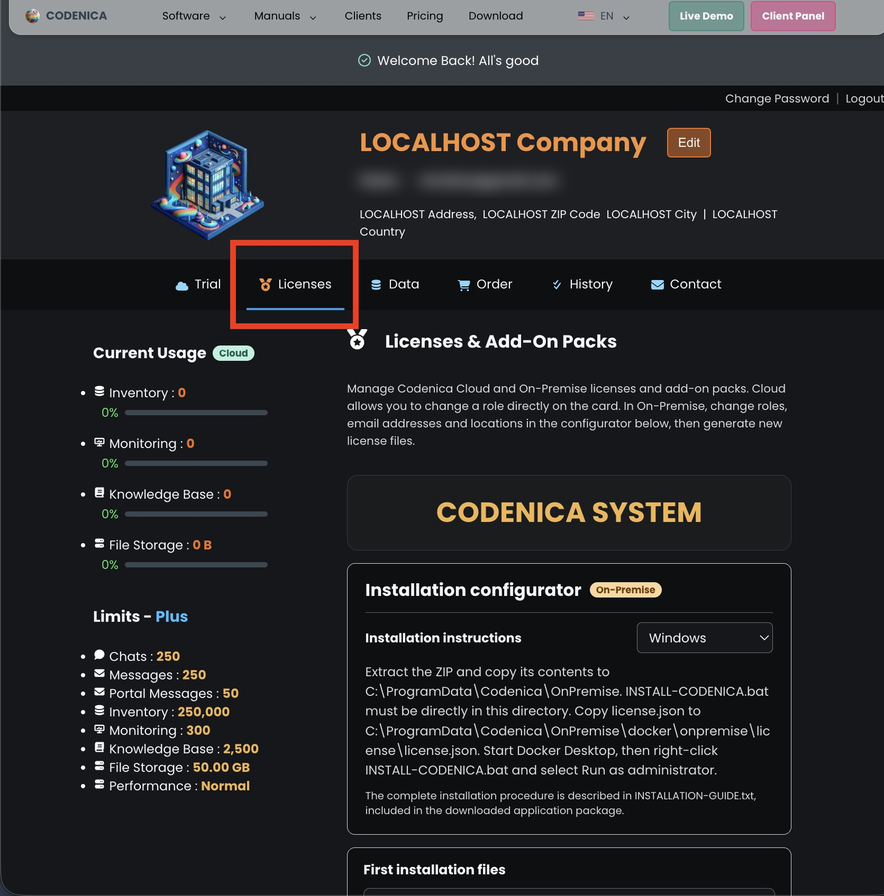Click the Messages limit envelope icon

(x=99, y=674)
